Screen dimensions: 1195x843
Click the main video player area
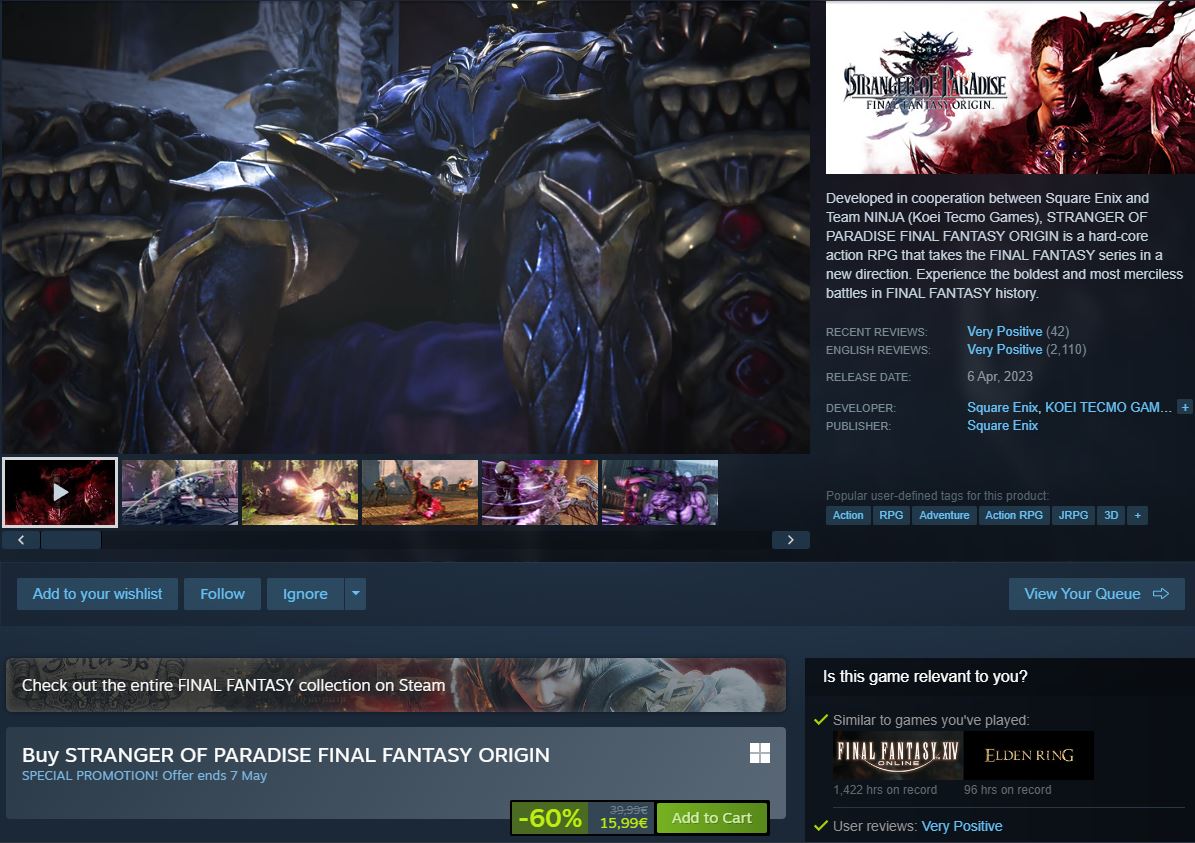(x=405, y=227)
